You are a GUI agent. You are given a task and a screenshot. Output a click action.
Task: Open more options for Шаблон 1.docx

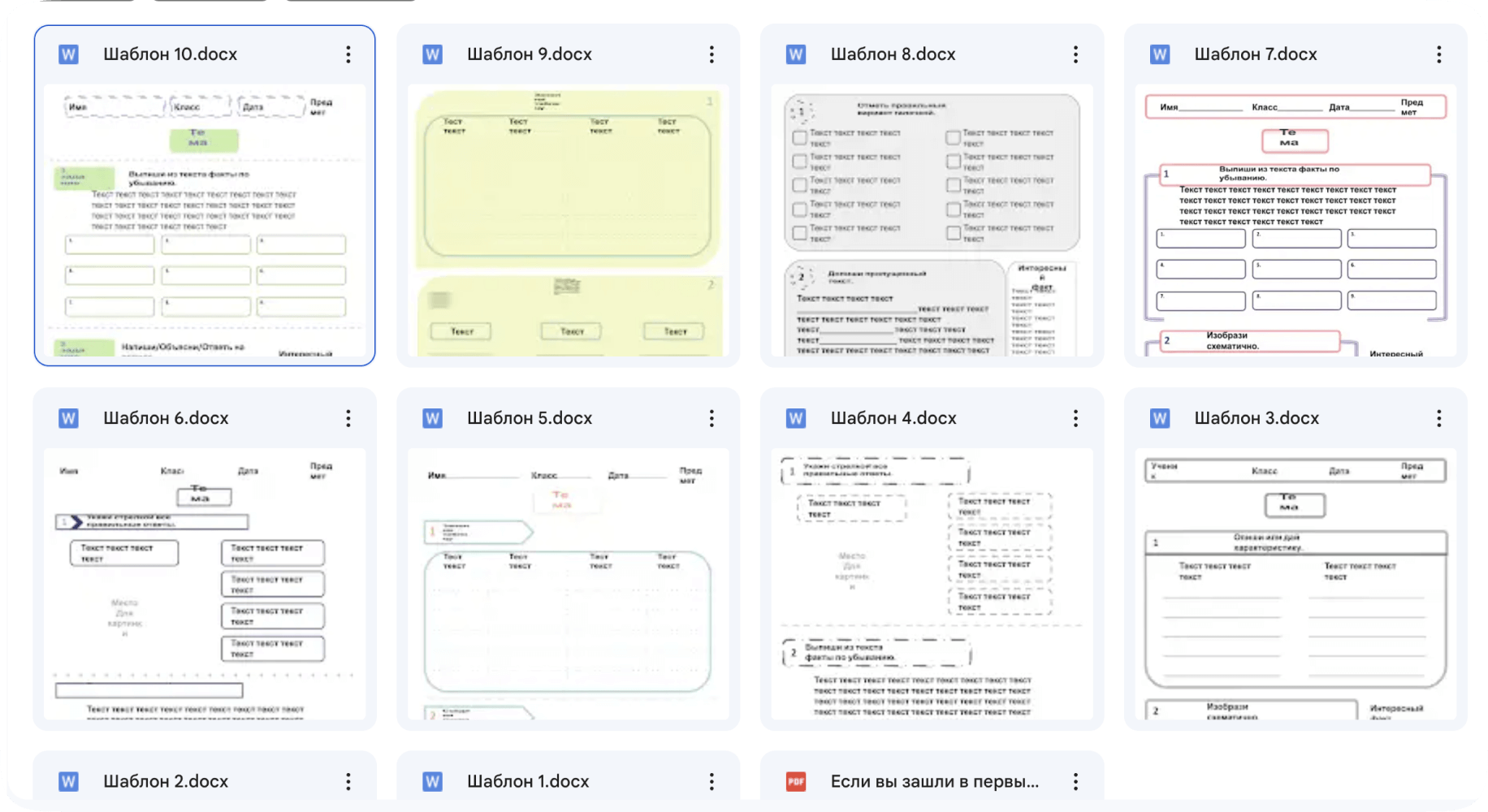712,781
